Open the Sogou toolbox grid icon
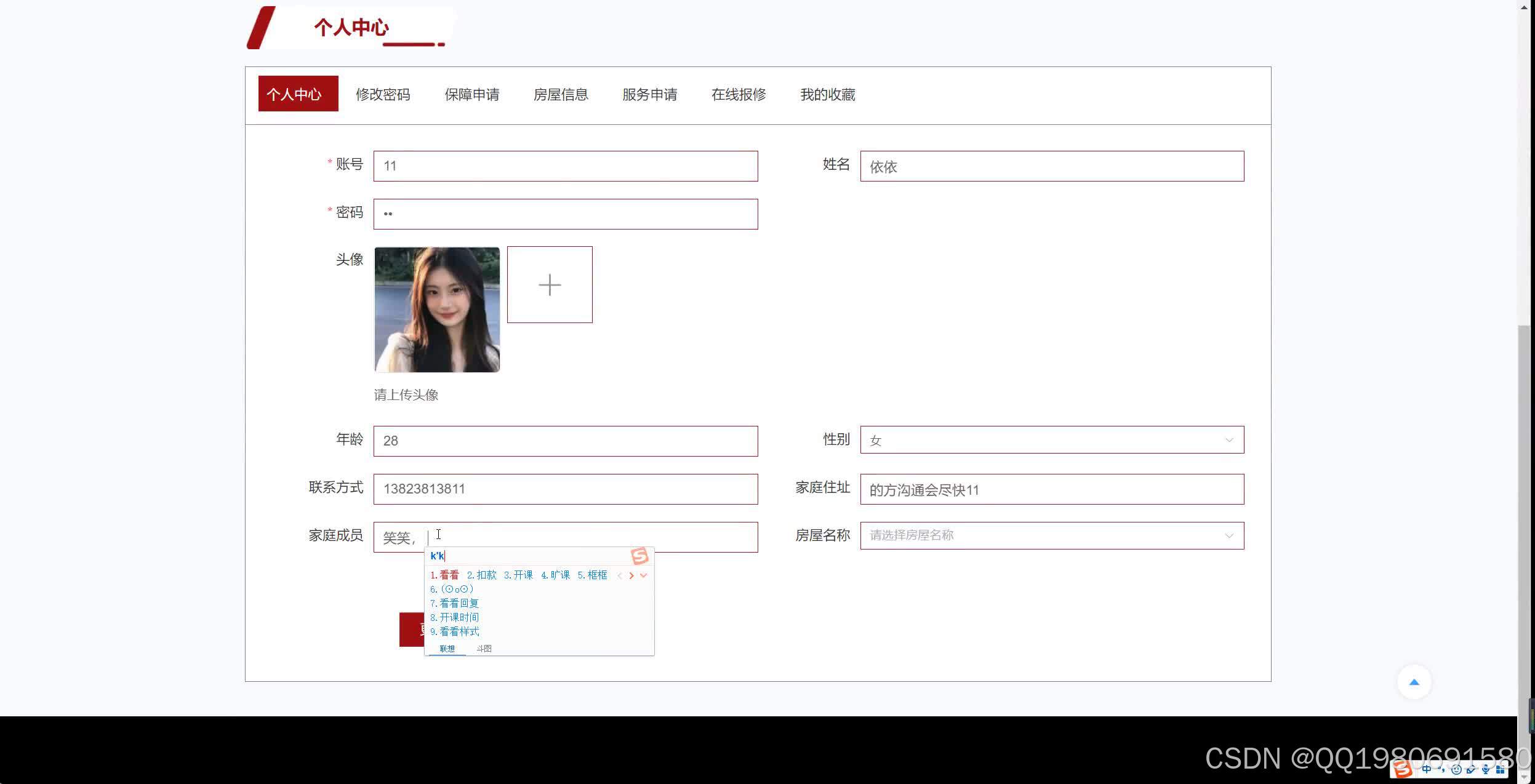This screenshot has height=784, width=1535. coord(1501,769)
